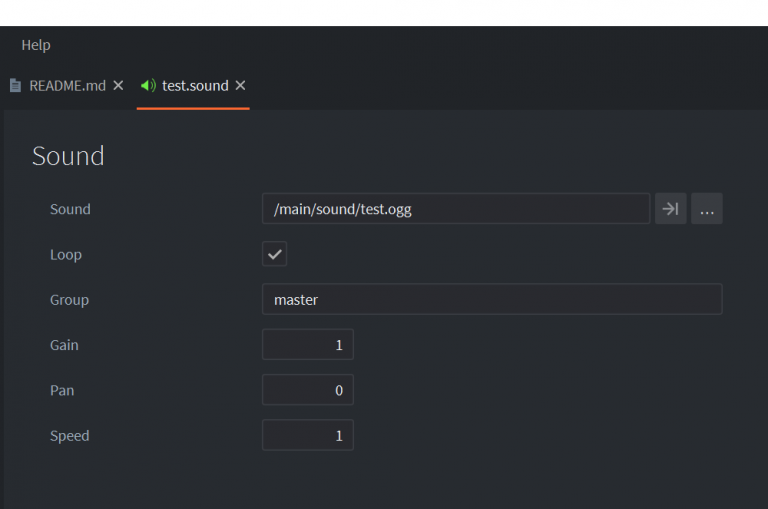Click the large Sound heading
Image resolution: width=768 pixels, height=509 pixels.
click(x=68, y=156)
